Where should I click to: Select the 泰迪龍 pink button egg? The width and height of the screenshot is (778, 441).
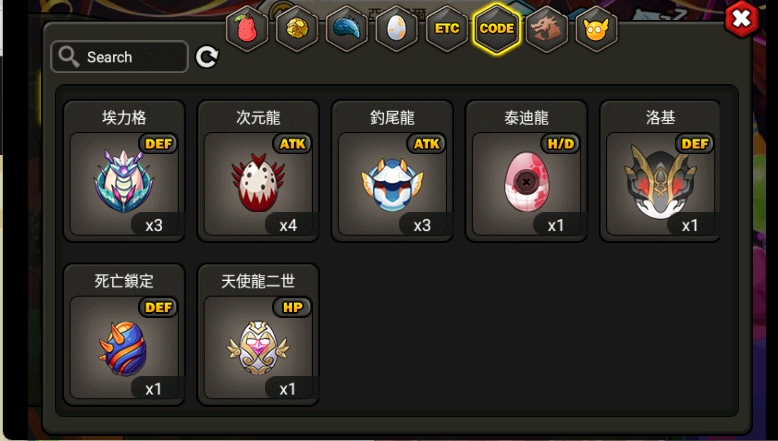(526, 171)
